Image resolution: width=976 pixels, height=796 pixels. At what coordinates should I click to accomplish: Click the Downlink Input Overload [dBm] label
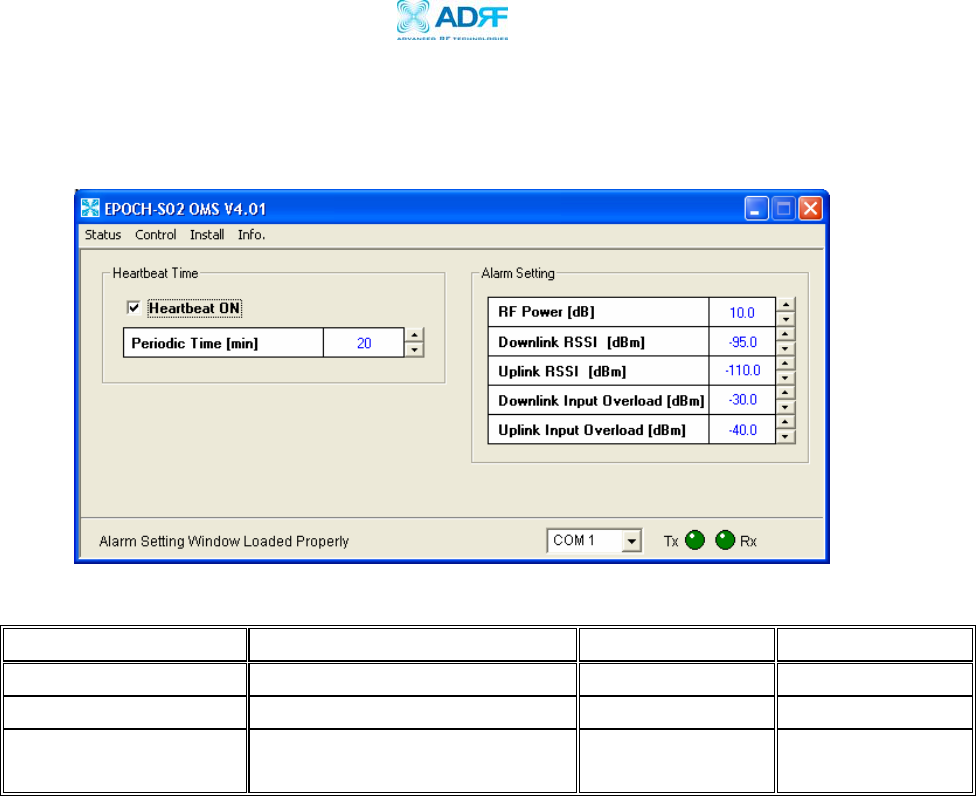coord(601,401)
